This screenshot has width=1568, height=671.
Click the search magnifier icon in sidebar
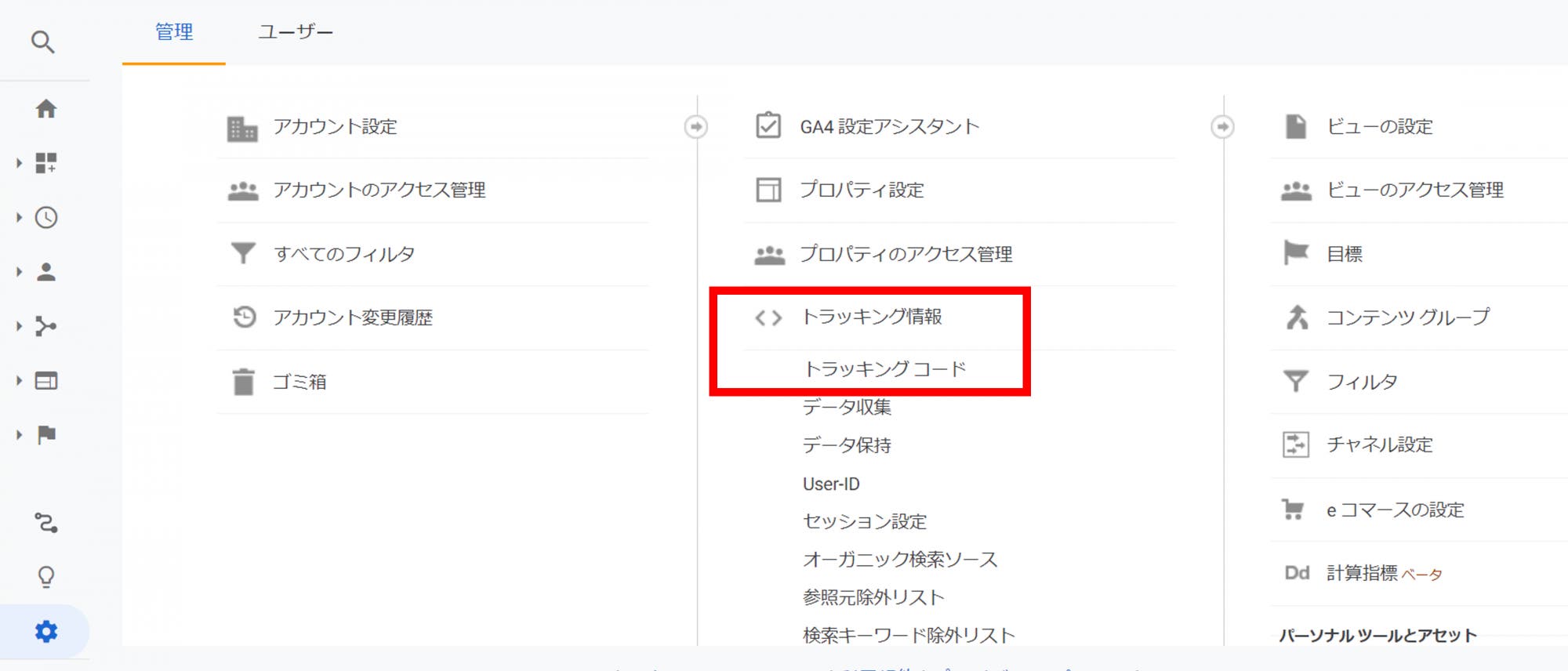[43, 42]
